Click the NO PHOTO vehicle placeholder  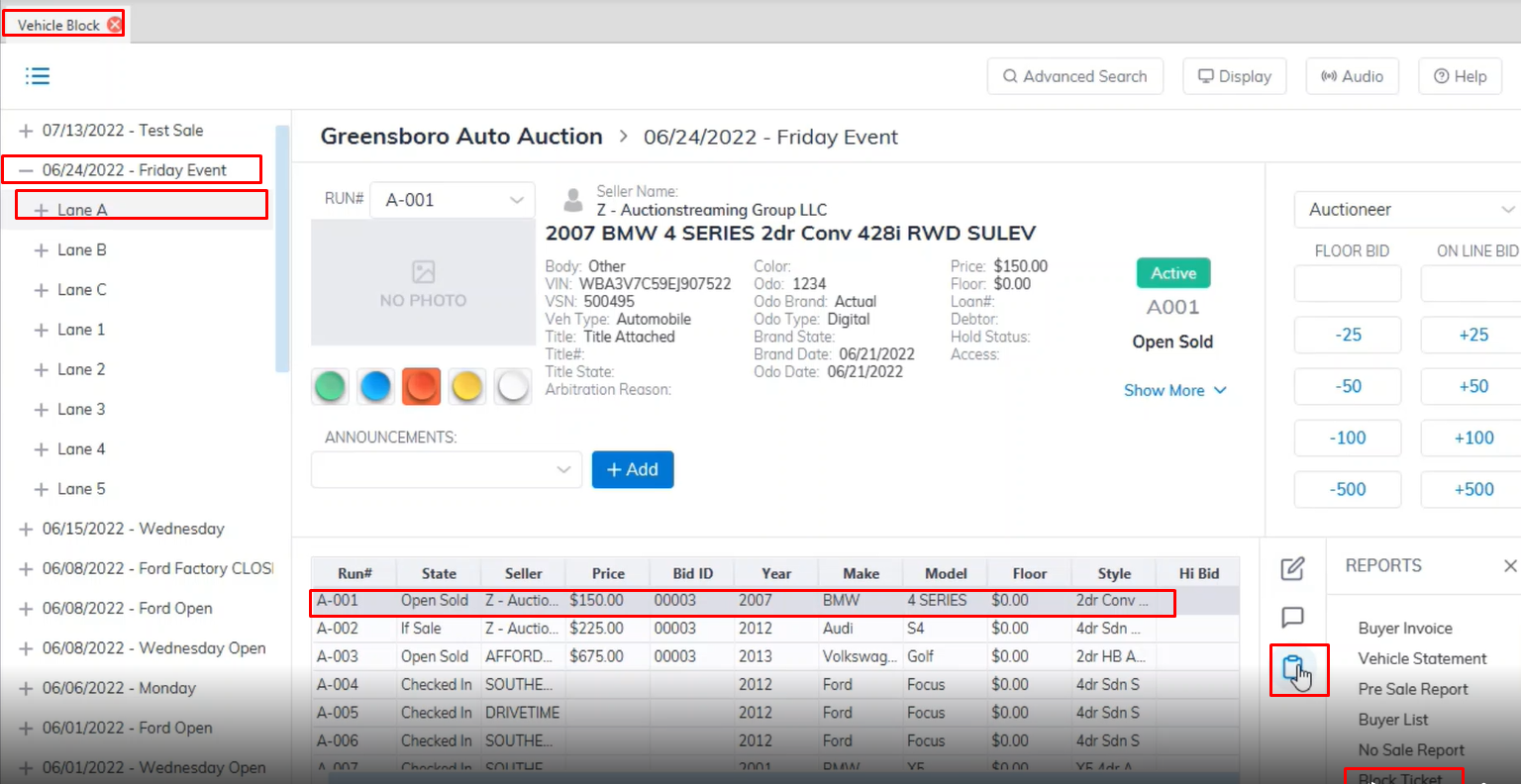click(x=423, y=283)
